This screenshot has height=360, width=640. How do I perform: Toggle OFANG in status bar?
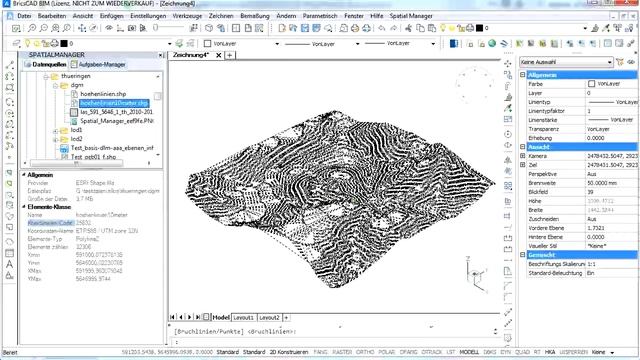[408, 352]
